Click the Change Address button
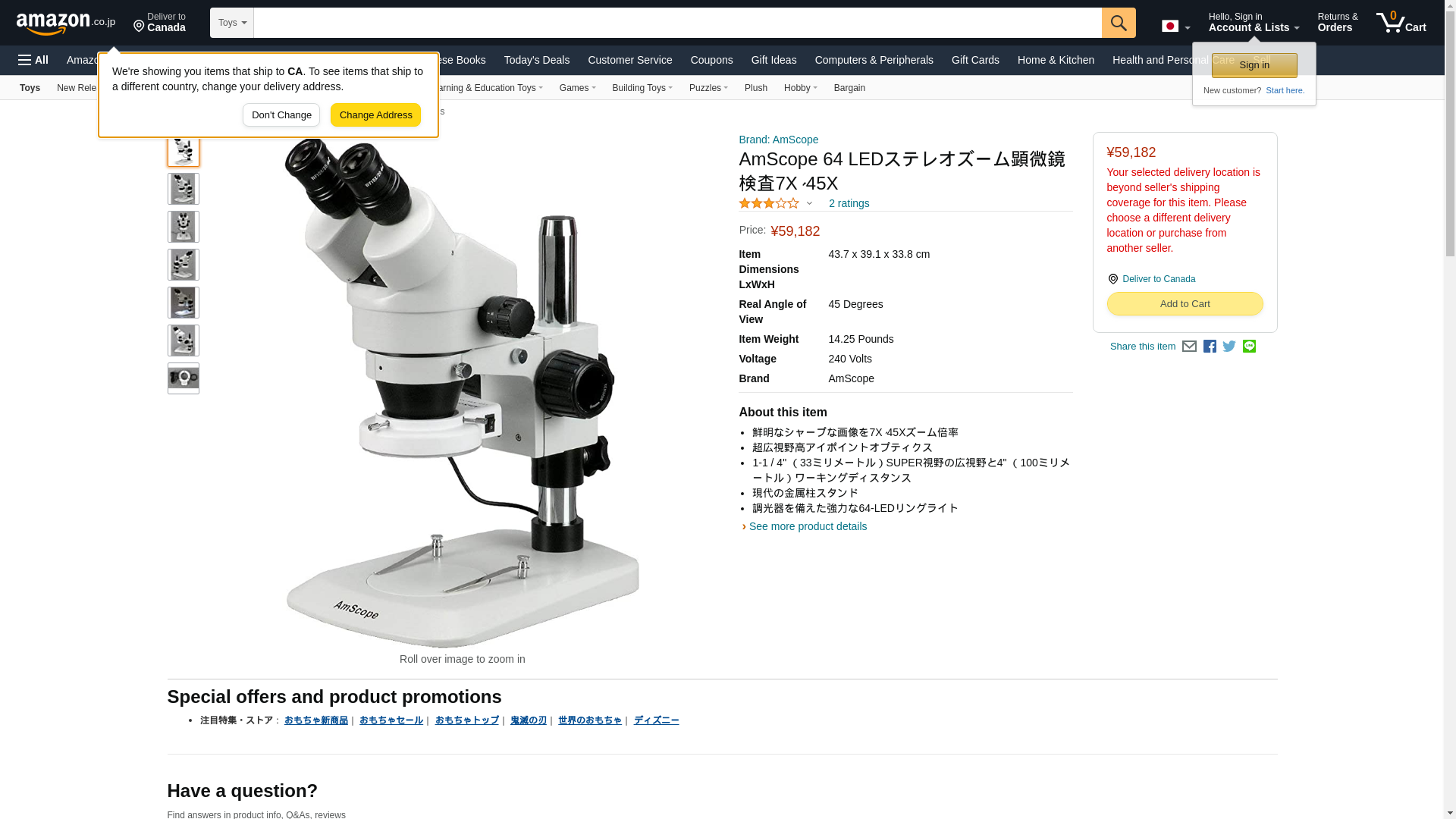 point(375,115)
